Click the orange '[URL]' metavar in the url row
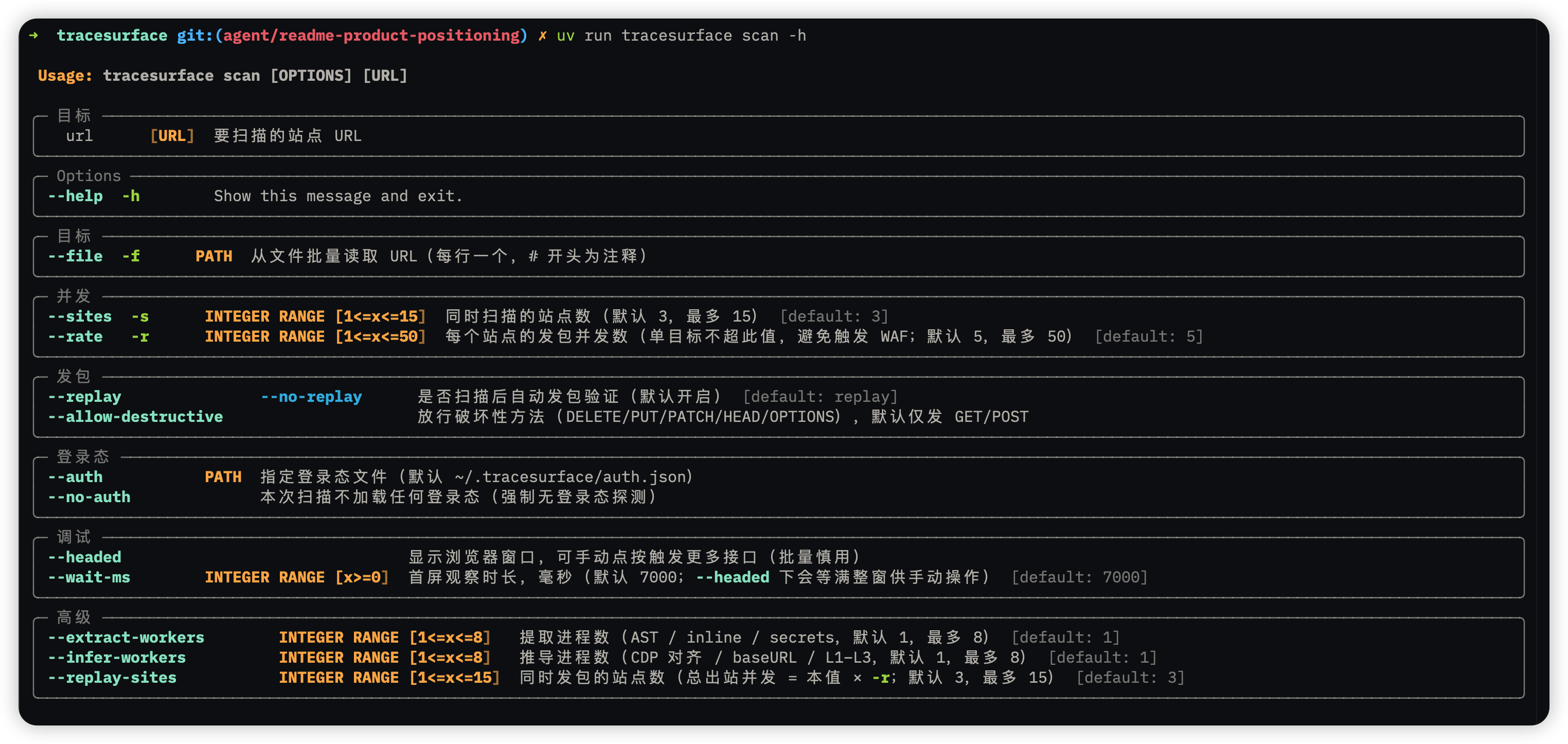The width and height of the screenshot is (1568, 744). coord(172,136)
